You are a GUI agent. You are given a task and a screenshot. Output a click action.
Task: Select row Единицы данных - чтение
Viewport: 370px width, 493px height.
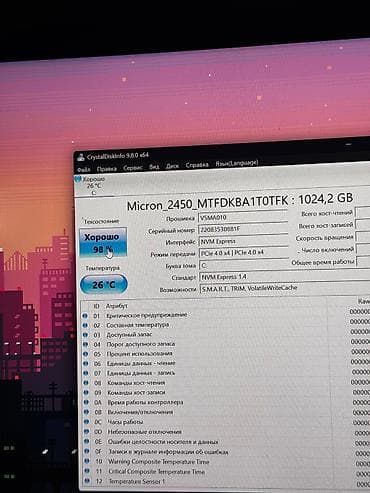(226, 363)
